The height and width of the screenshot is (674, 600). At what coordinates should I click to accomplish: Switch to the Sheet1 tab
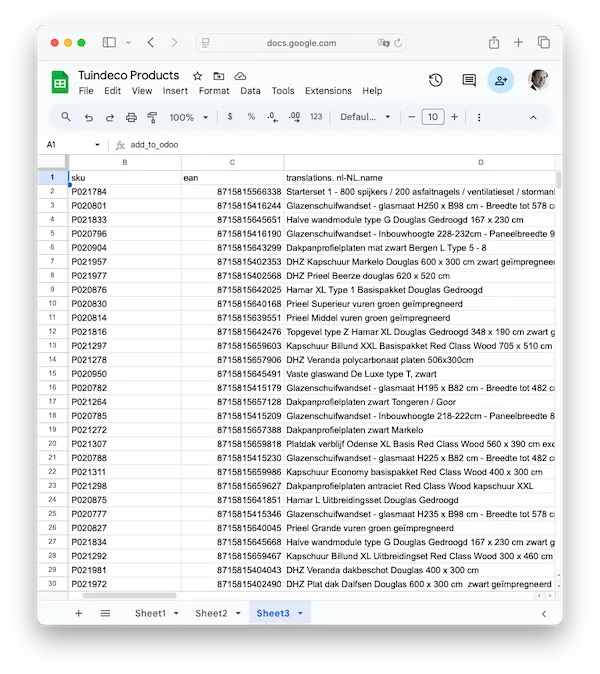(150, 613)
